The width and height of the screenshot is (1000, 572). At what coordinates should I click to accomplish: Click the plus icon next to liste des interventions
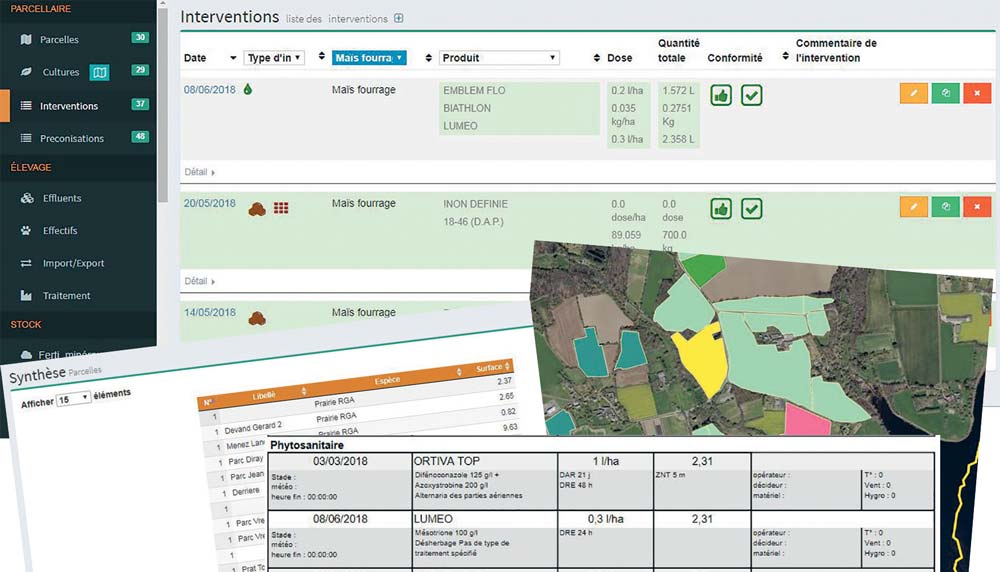pos(399,18)
